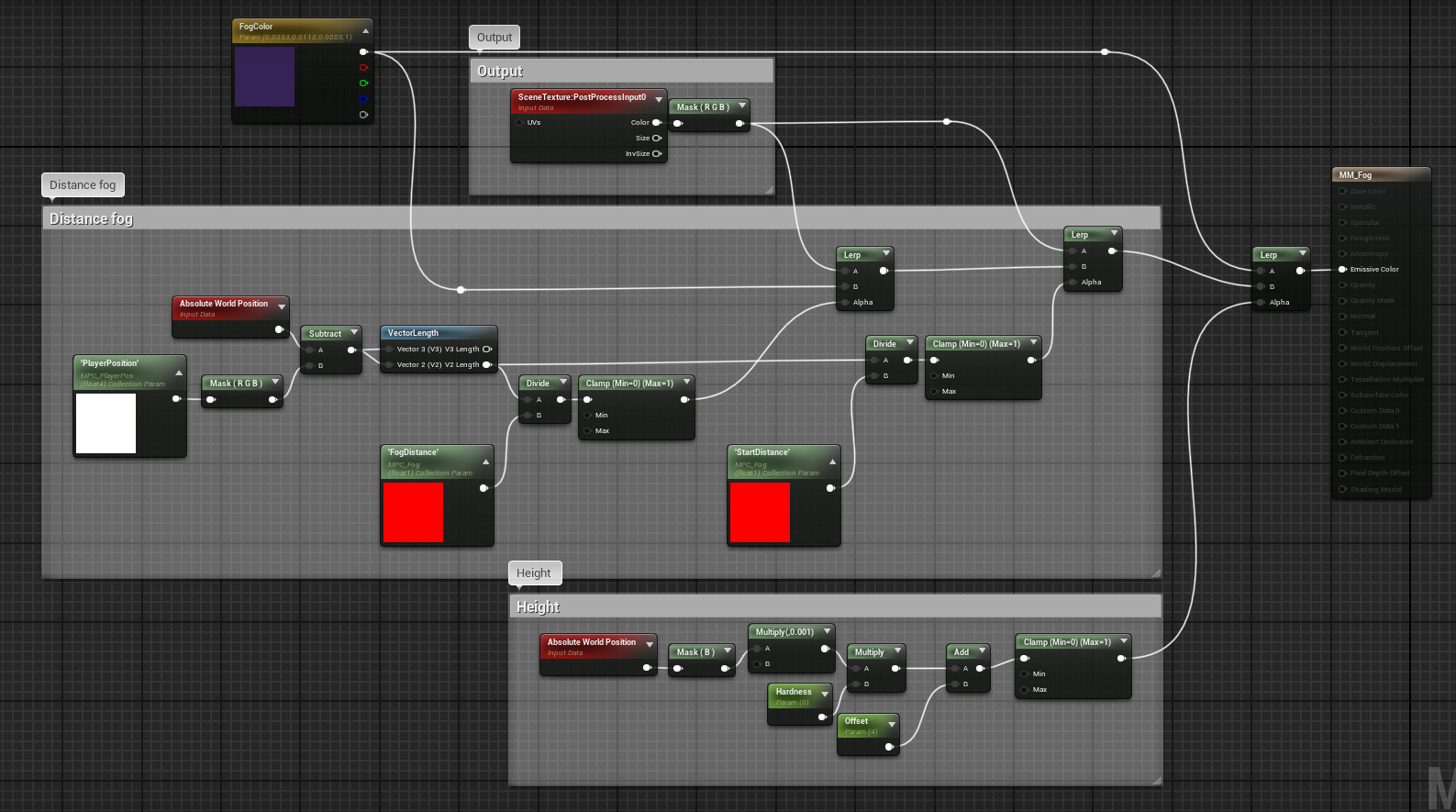This screenshot has height=812, width=1456.
Task: Click the red 'FogDistance' preview thumbnail
Action: tap(413, 513)
